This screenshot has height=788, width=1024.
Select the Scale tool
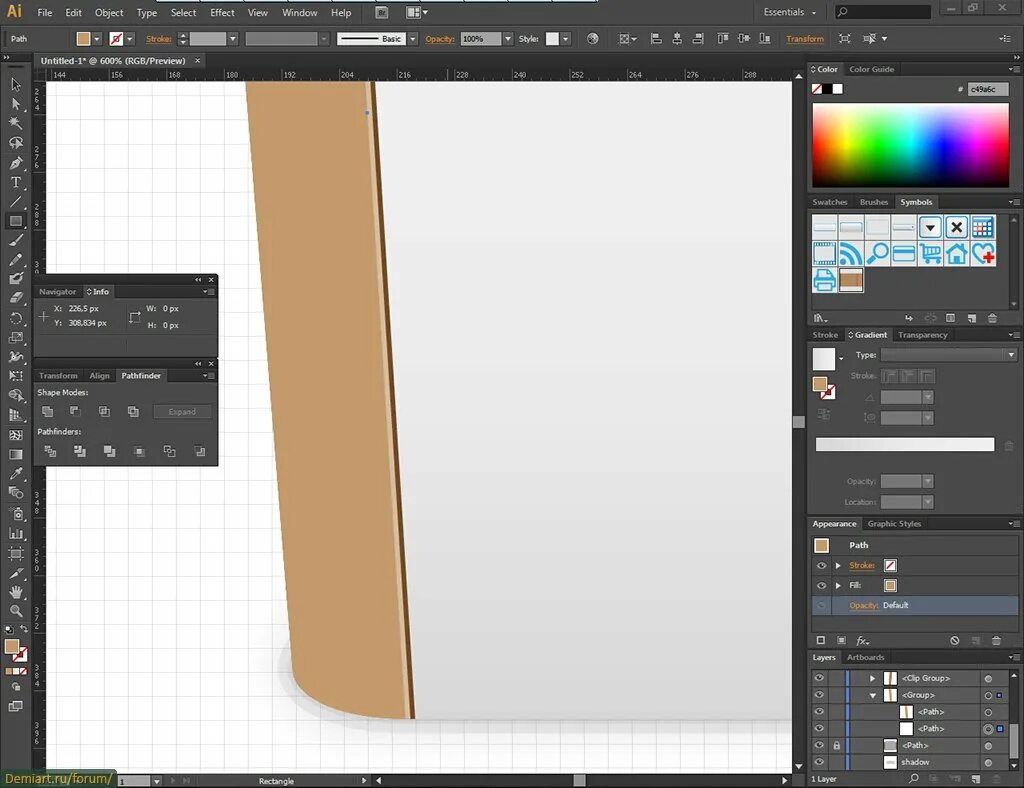16,338
